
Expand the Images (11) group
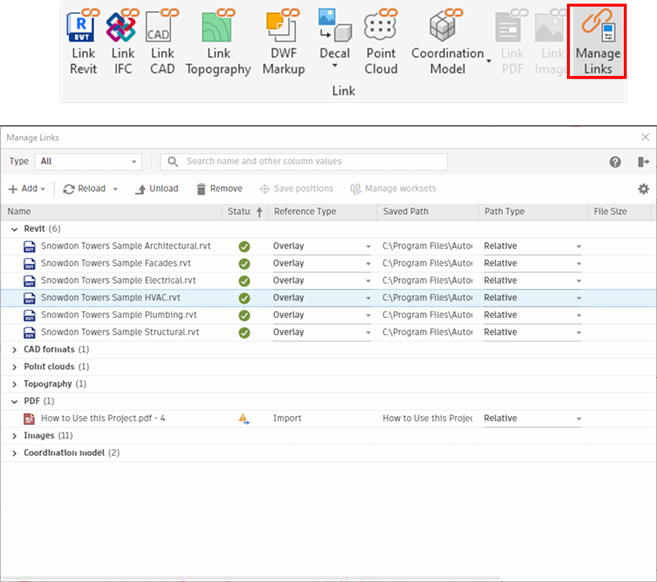(x=15, y=436)
